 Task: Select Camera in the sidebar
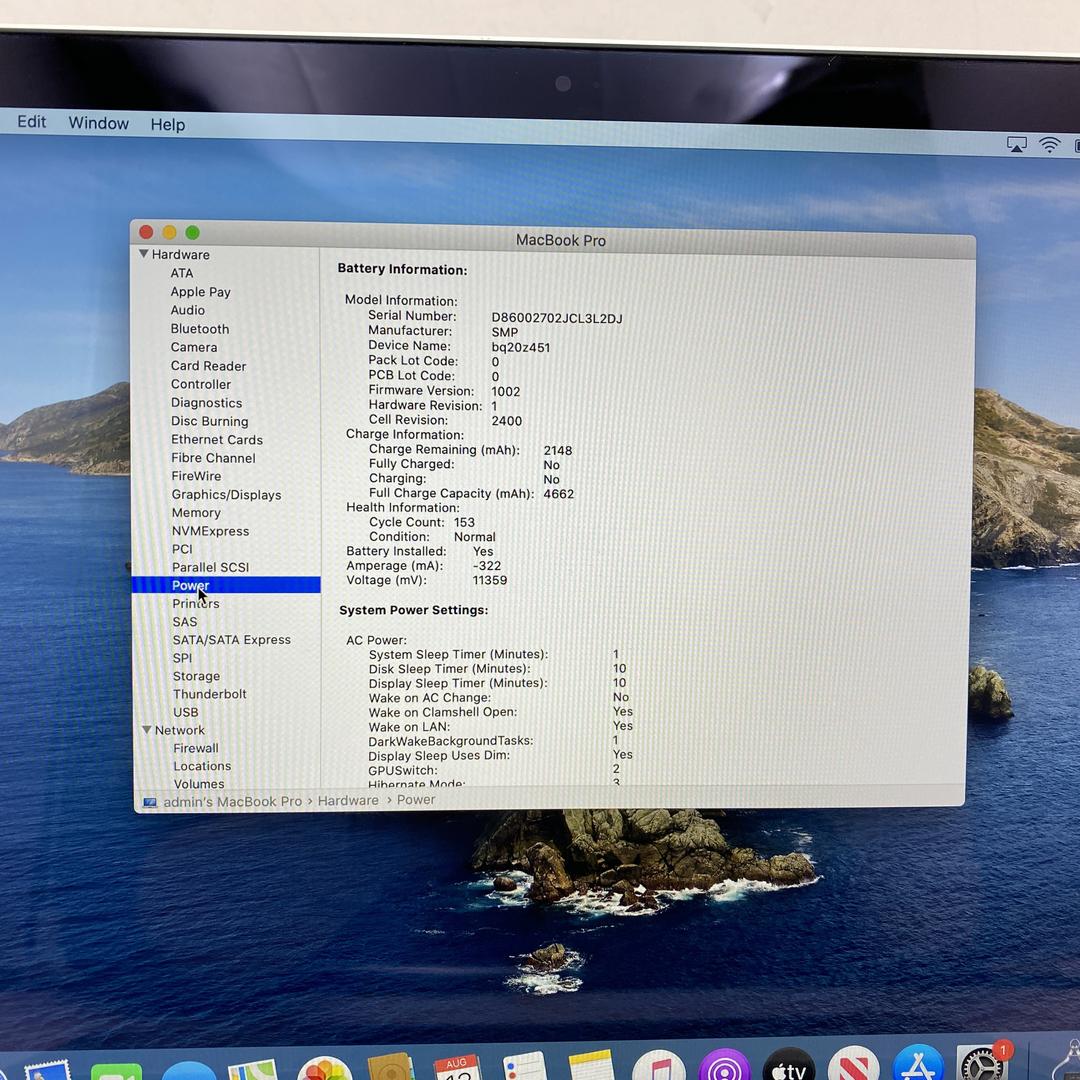click(x=194, y=347)
